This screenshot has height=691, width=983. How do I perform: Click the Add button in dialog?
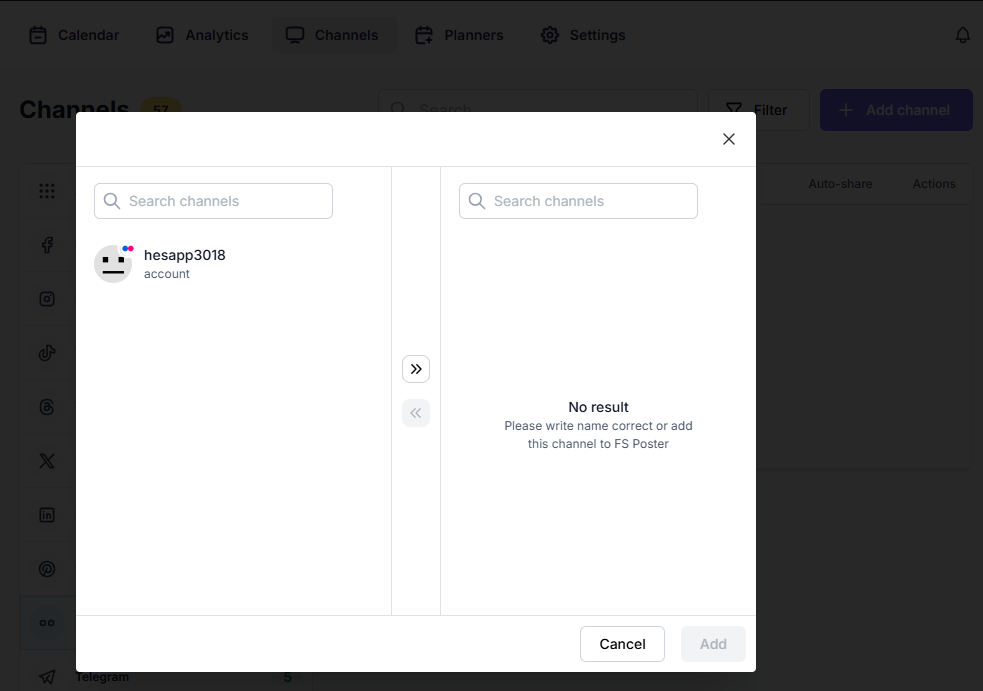pos(713,644)
